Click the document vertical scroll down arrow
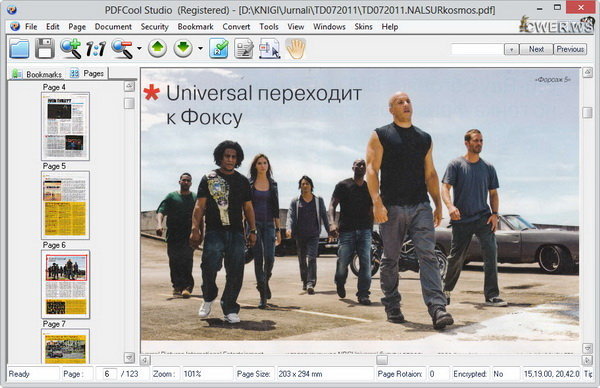600x388 pixels. [587, 348]
